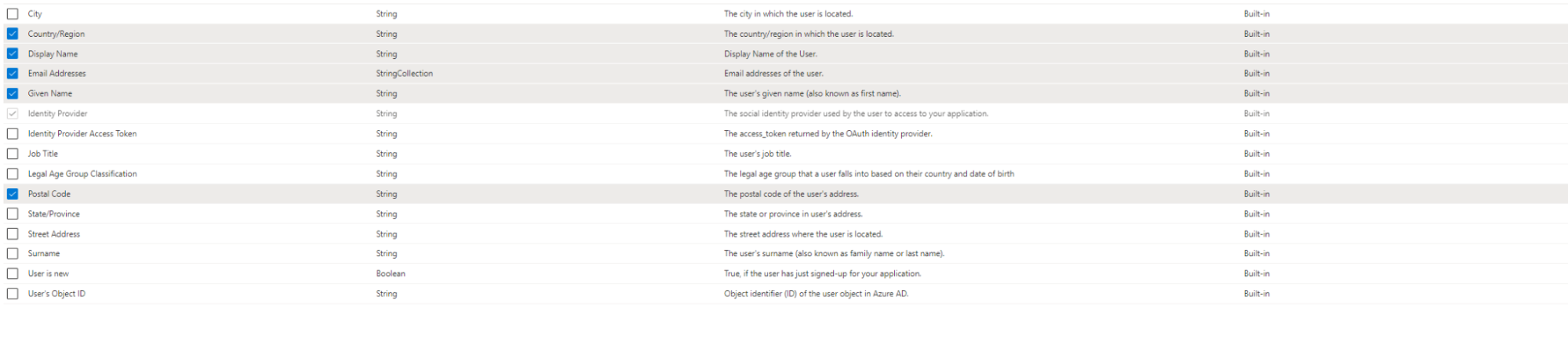Screen dimensions: 1568x348
Task: Check the Identity Provider Access Token checkbox
Action: 13,134
